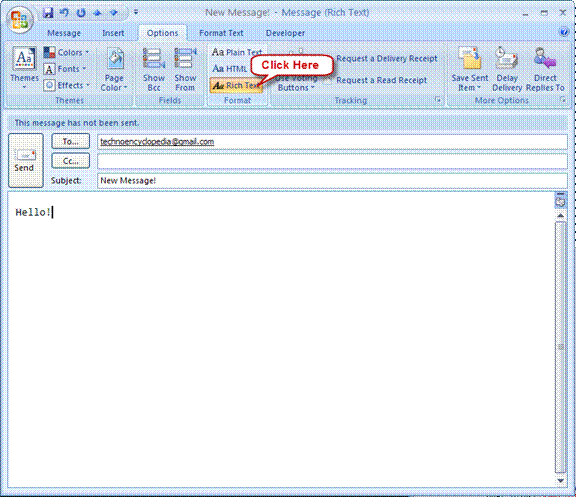Open Direct Replies To option
The height and width of the screenshot is (497, 576).
545,69
